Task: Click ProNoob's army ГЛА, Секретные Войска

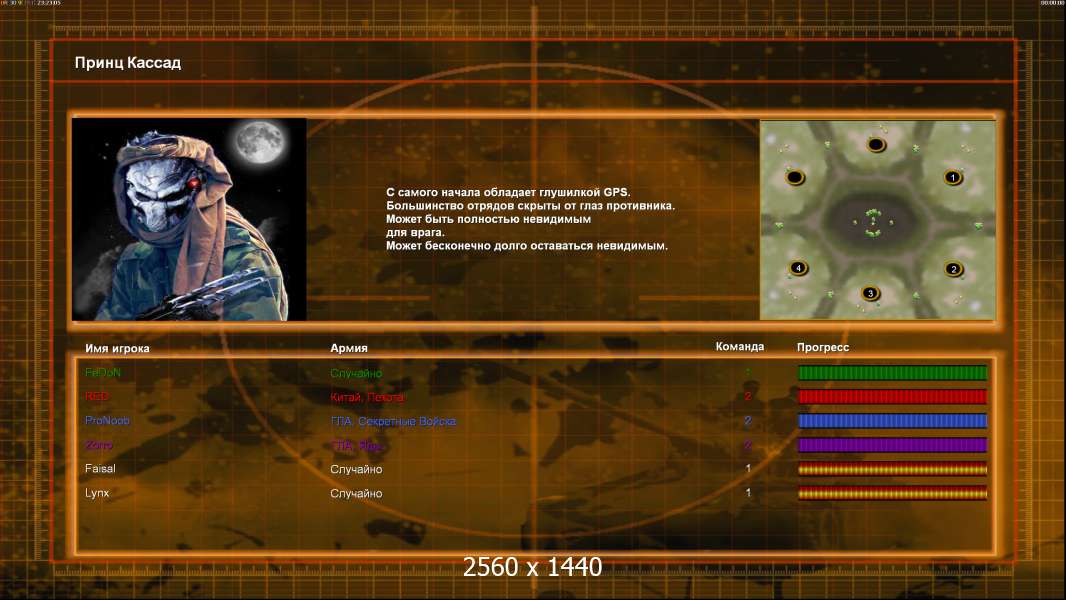Action: pyautogui.click(x=393, y=421)
